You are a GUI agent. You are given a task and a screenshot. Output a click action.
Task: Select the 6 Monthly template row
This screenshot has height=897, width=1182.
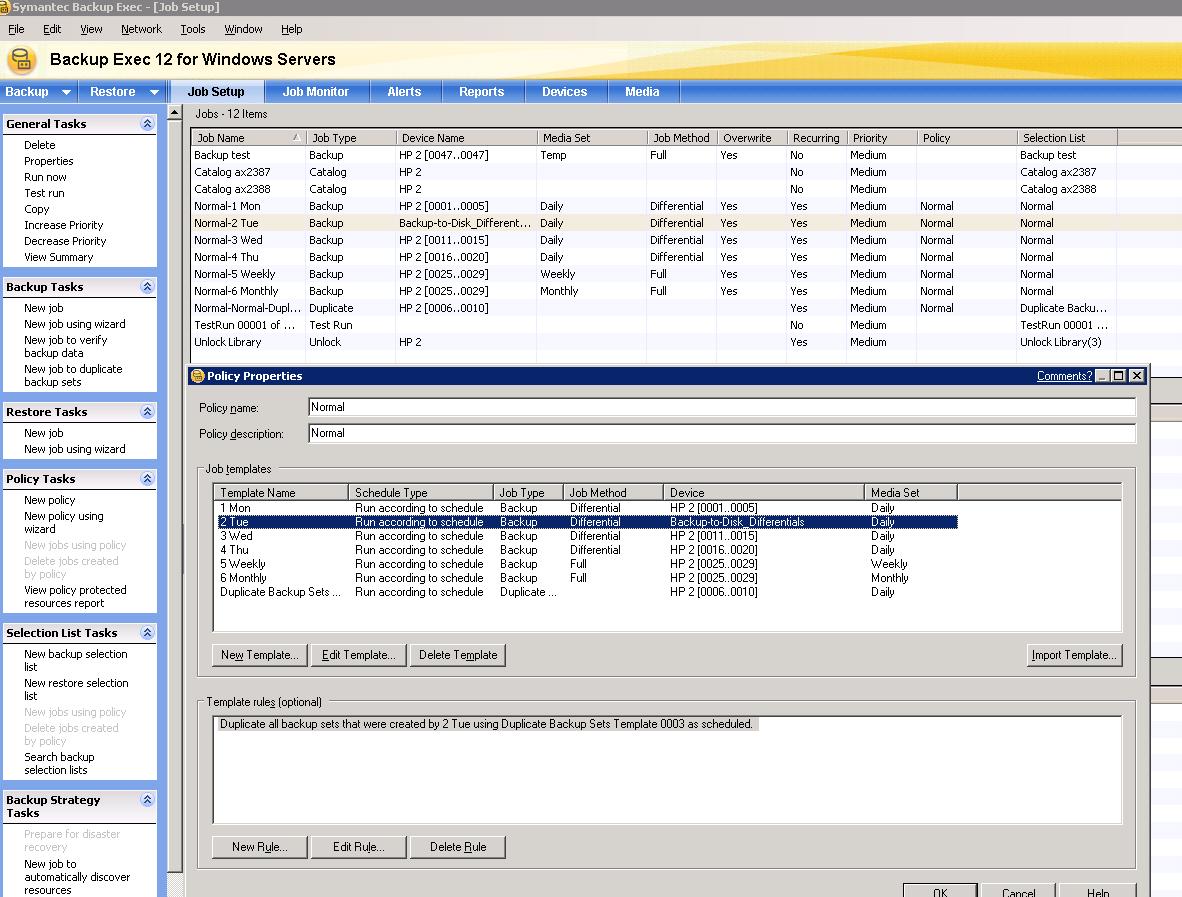tap(588, 578)
